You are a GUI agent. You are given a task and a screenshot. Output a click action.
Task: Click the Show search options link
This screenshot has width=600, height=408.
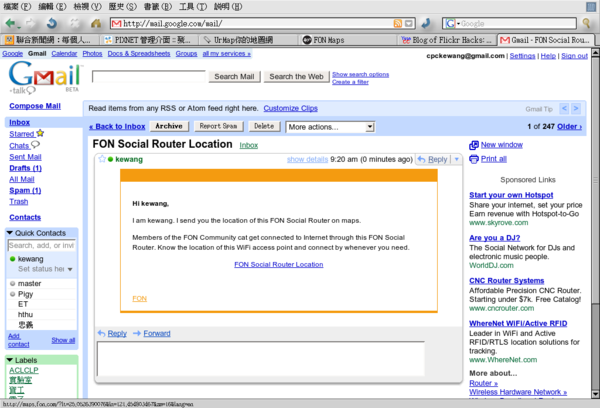360,74
